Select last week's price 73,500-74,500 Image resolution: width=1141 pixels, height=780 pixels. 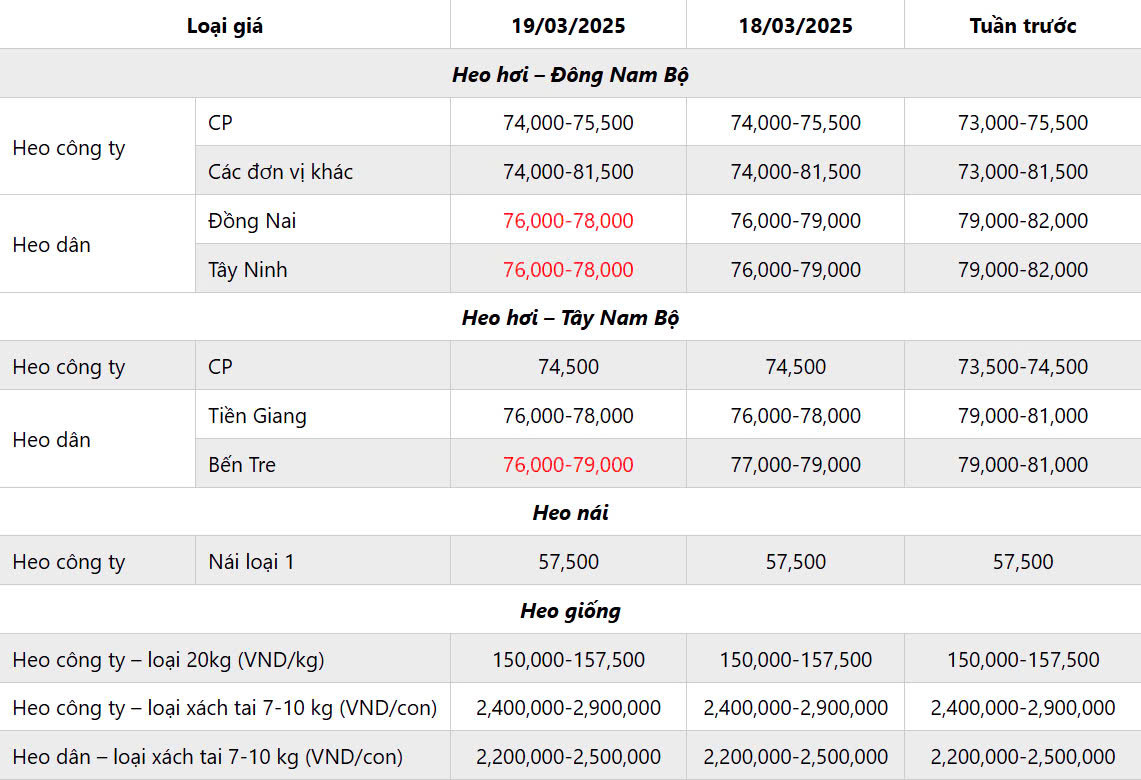point(1022,367)
